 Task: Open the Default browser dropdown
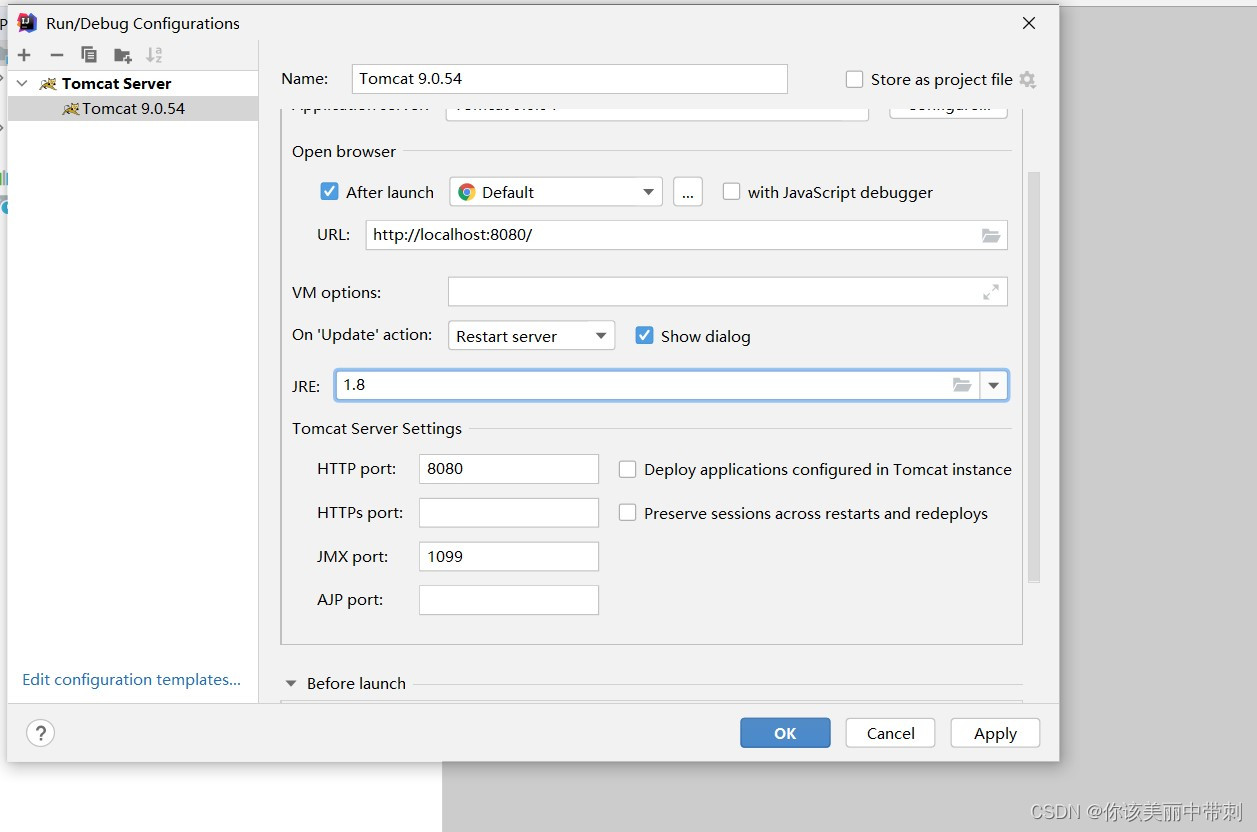[556, 192]
